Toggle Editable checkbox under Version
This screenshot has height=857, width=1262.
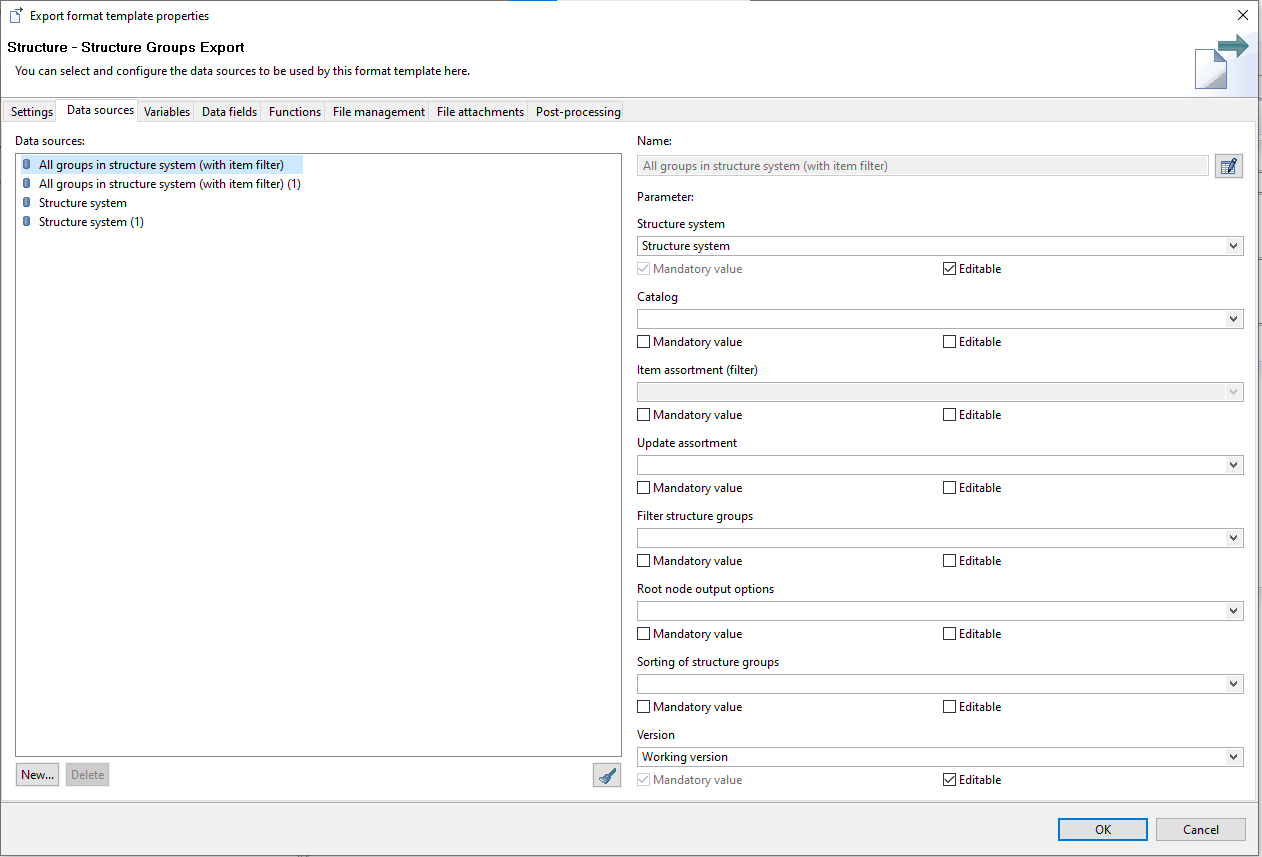[x=949, y=780]
